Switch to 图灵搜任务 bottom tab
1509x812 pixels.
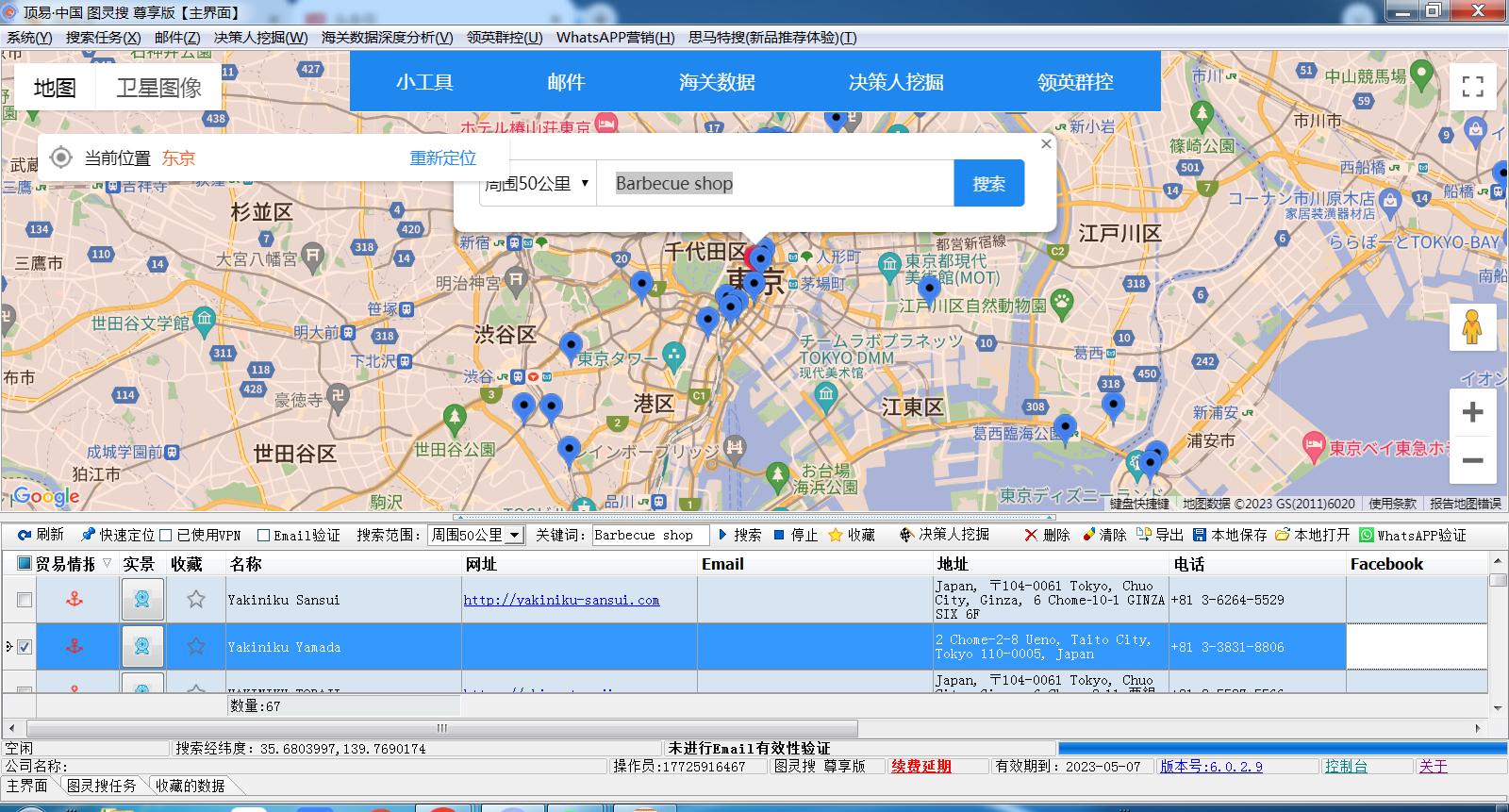102,786
